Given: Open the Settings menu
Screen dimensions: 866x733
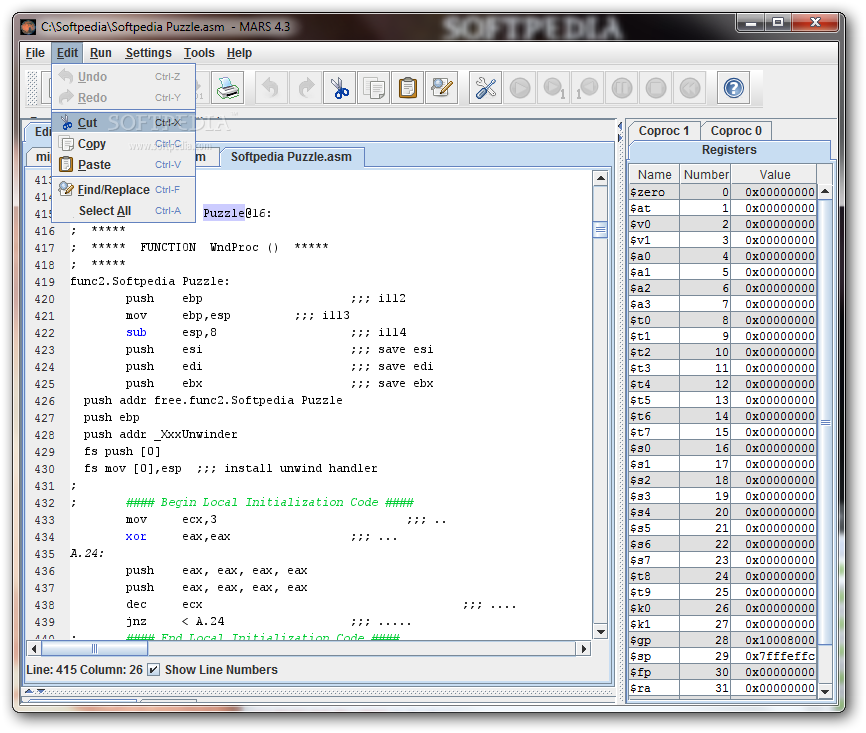Looking at the screenshot, I should pos(148,53).
